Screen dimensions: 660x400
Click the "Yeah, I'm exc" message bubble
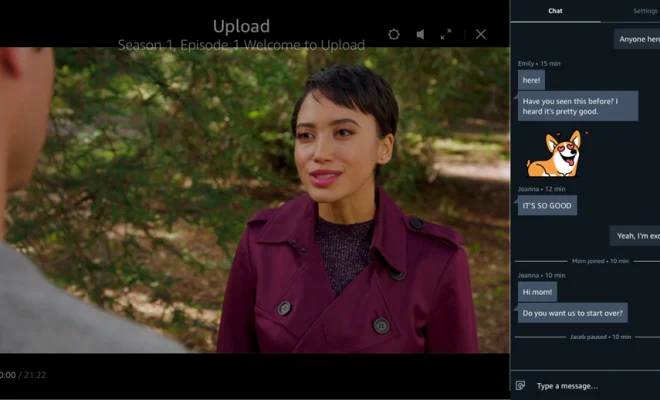tap(635, 236)
